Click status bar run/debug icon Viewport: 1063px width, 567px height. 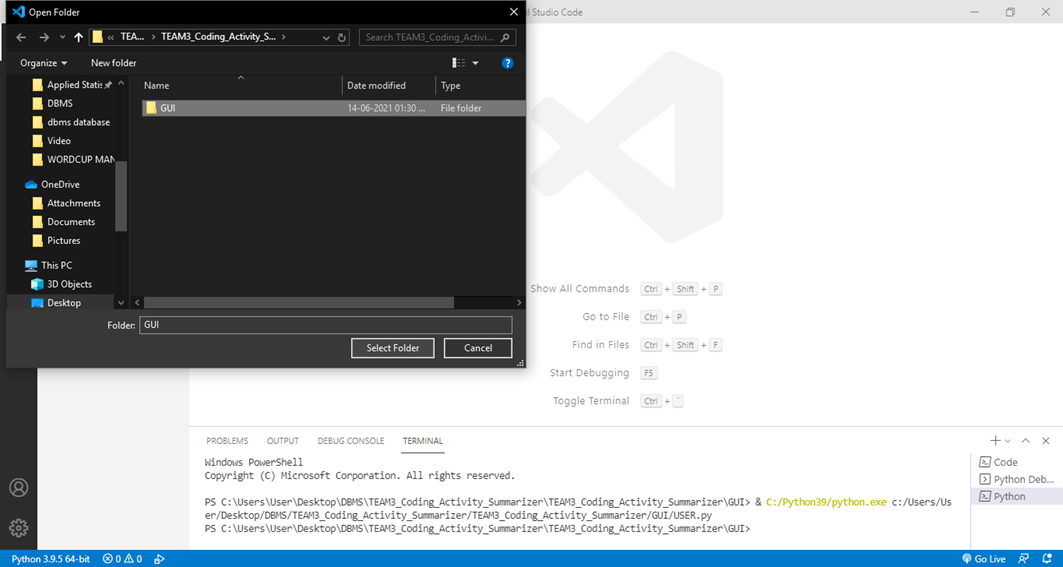point(160,559)
